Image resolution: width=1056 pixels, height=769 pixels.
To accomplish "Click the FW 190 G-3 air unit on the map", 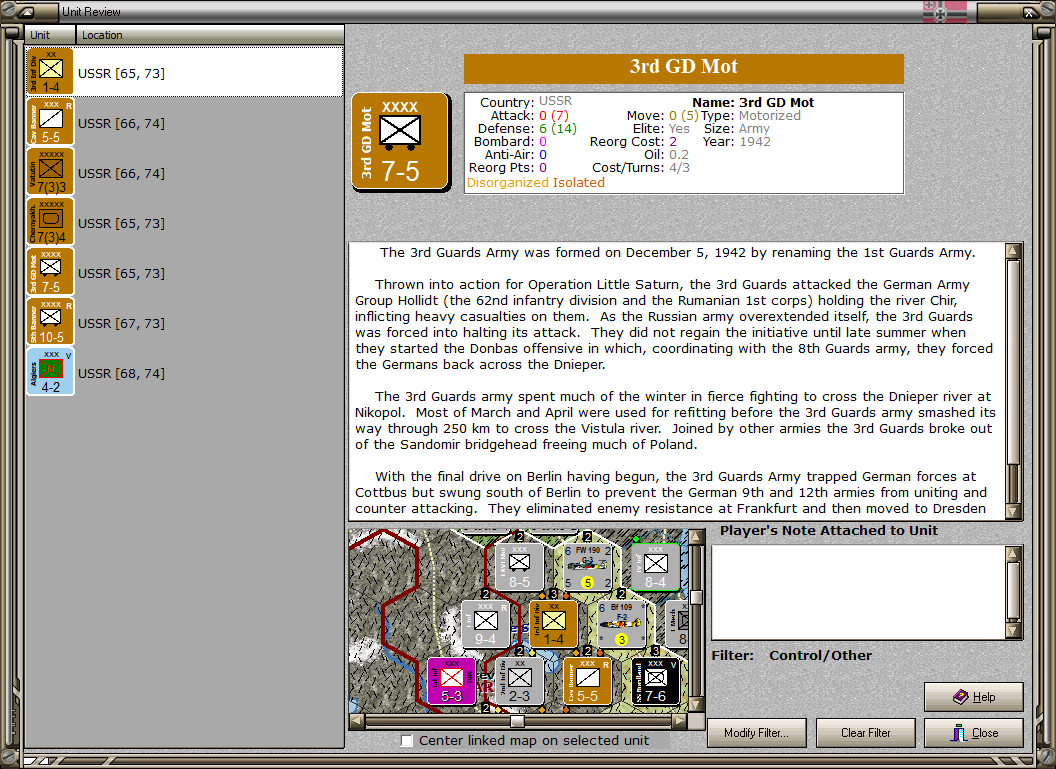I will pos(587,566).
